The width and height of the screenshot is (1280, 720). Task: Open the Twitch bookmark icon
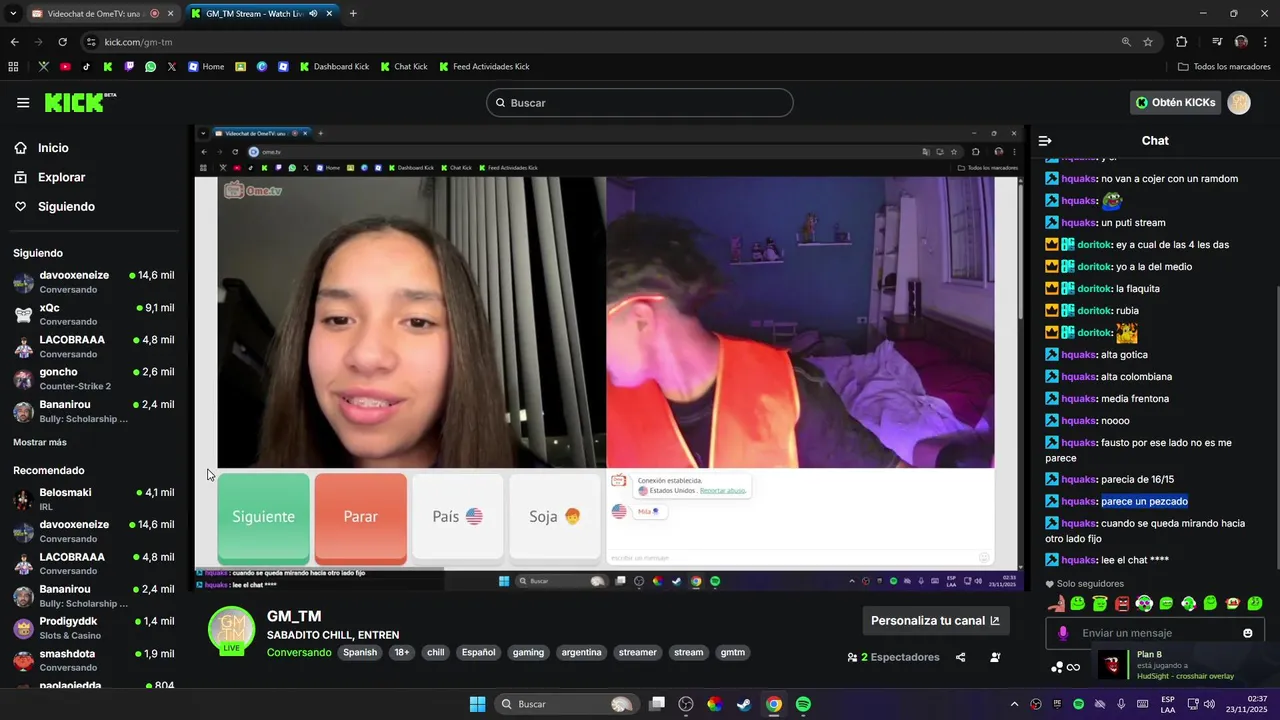tap(129, 67)
